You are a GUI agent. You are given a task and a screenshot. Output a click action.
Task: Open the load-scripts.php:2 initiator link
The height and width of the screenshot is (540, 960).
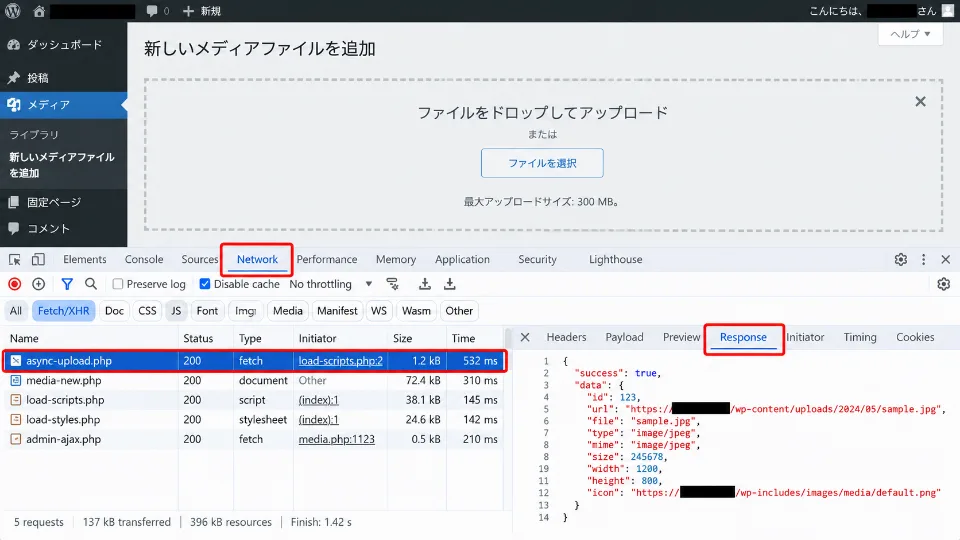pos(340,361)
